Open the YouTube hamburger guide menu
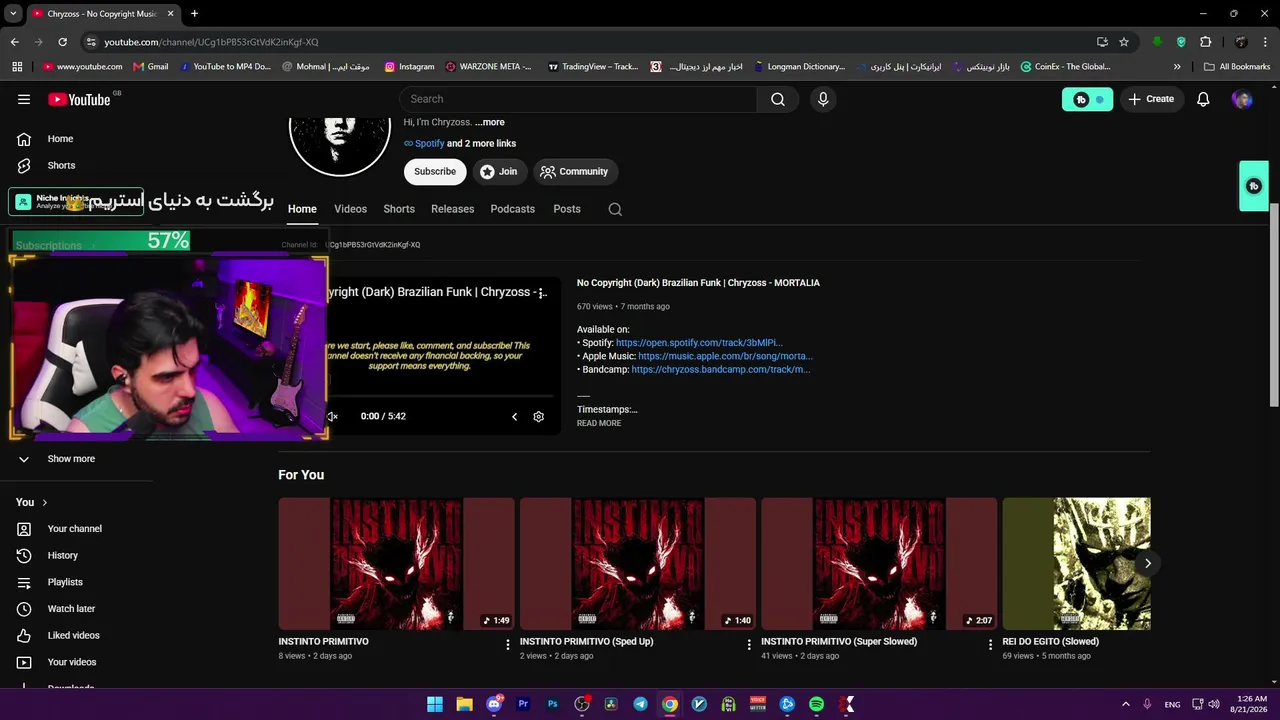 tap(24, 99)
